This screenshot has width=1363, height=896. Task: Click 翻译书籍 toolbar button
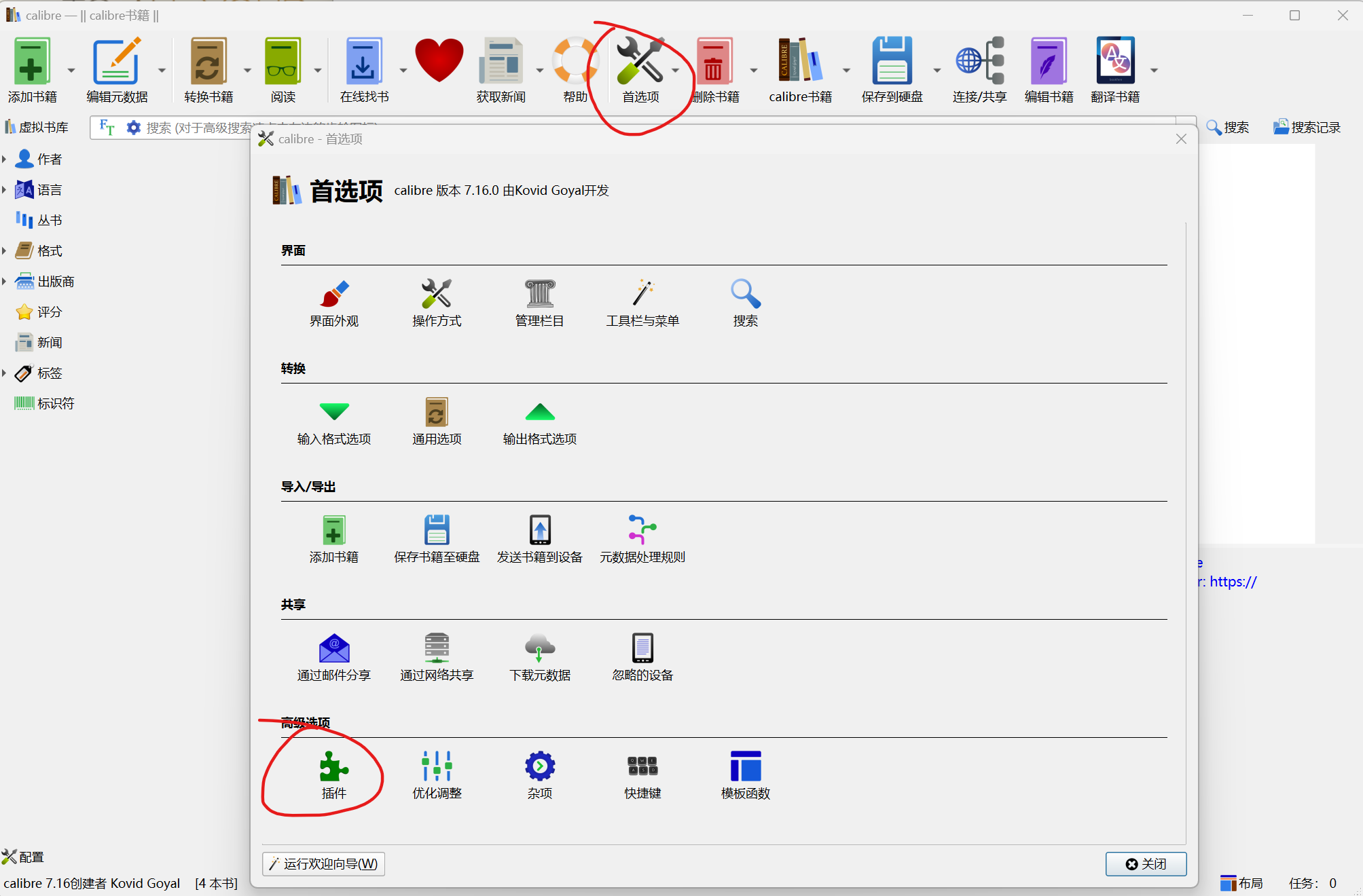(x=1115, y=71)
